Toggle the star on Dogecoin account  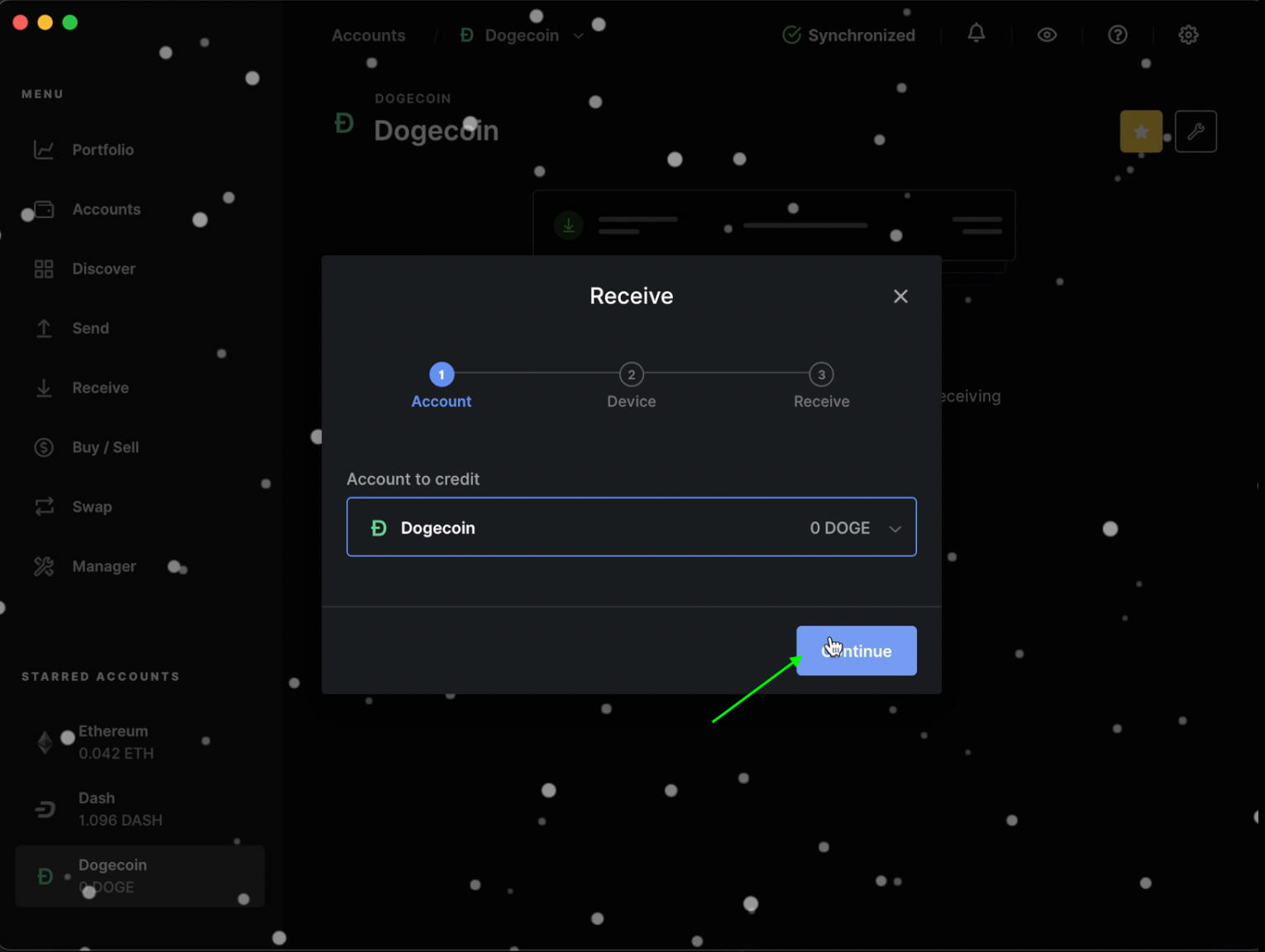pyautogui.click(x=1141, y=131)
